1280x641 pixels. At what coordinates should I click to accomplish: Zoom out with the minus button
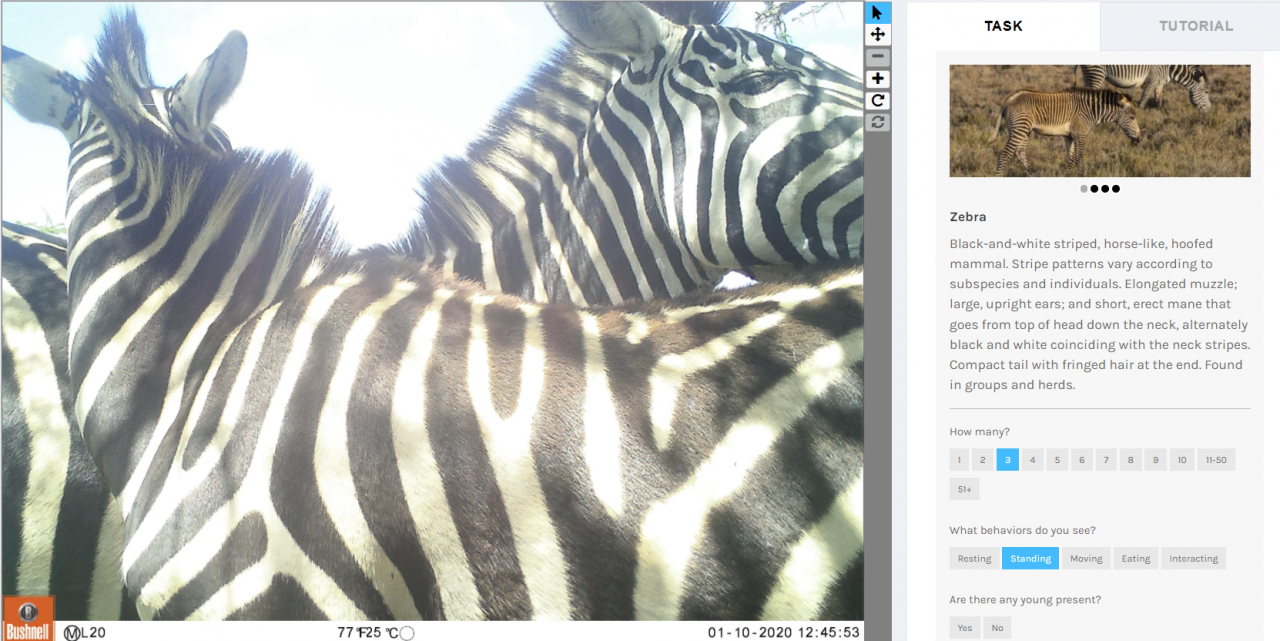pos(877,57)
